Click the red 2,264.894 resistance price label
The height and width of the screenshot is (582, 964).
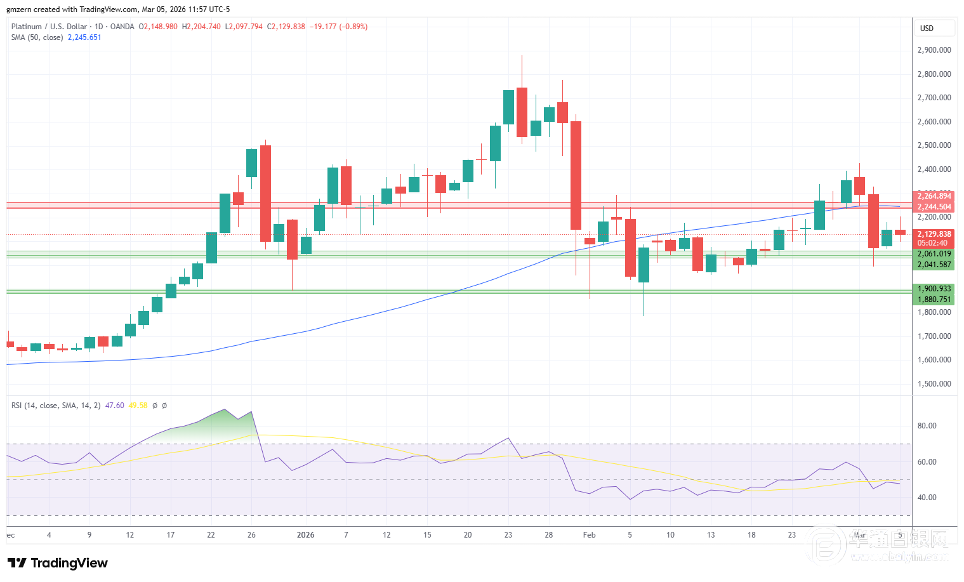932,196
